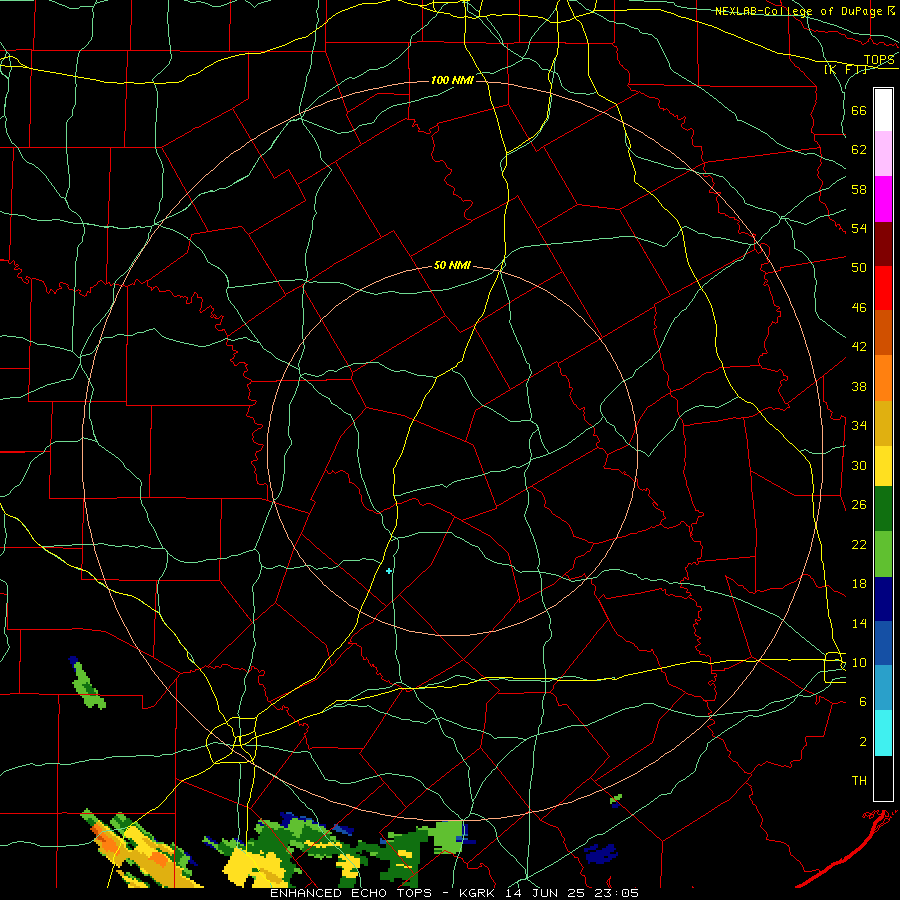
Task: Select the 42 legend scale value
Action: pyautogui.click(x=859, y=346)
